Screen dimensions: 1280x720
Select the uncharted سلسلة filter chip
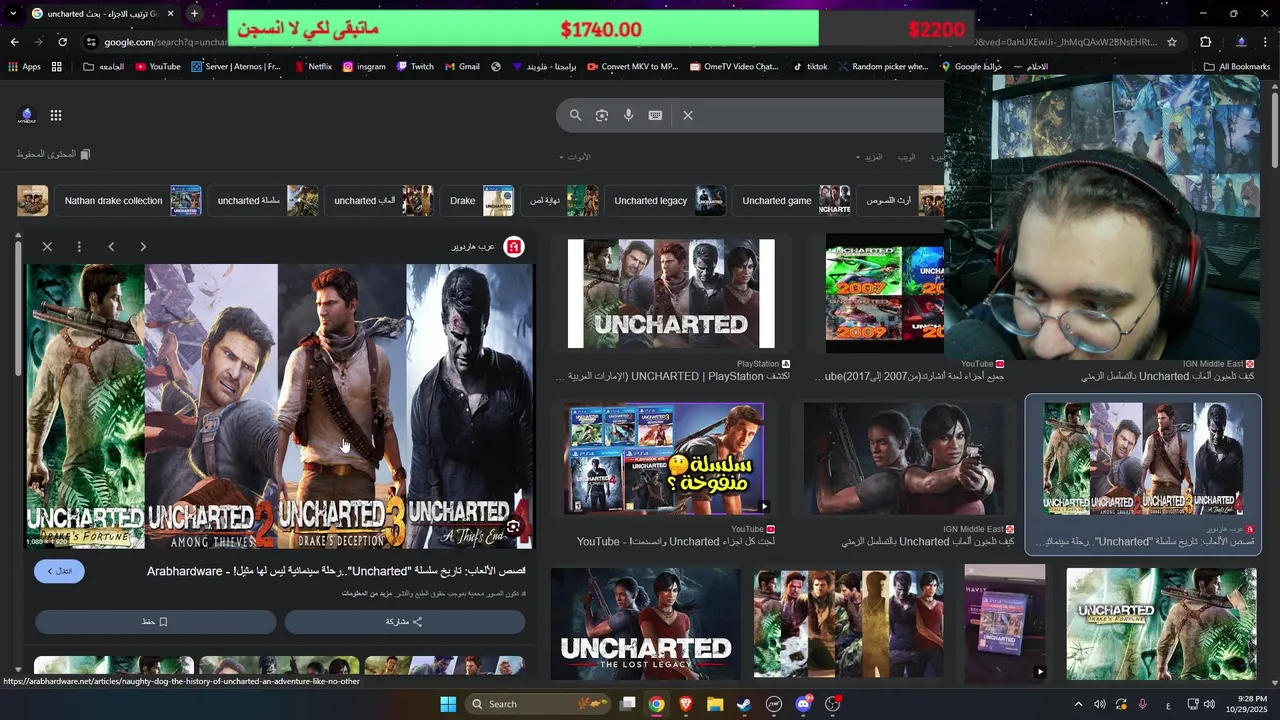[x=266, y=201]
